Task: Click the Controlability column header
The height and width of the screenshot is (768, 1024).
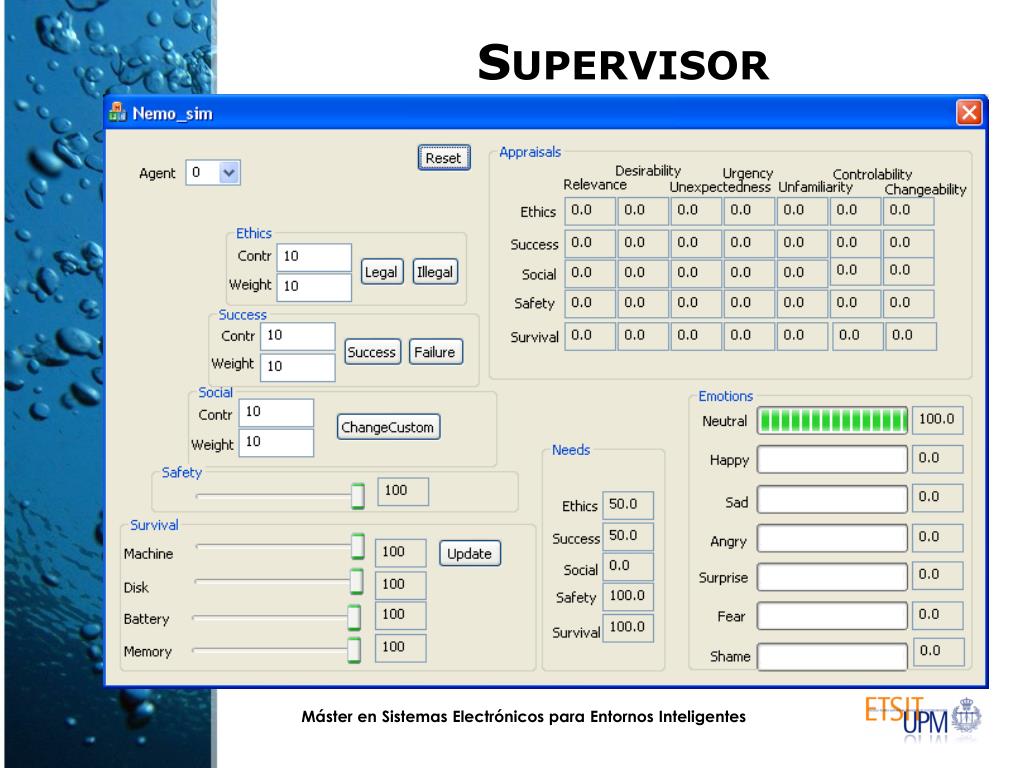Action: pos(872,174)
